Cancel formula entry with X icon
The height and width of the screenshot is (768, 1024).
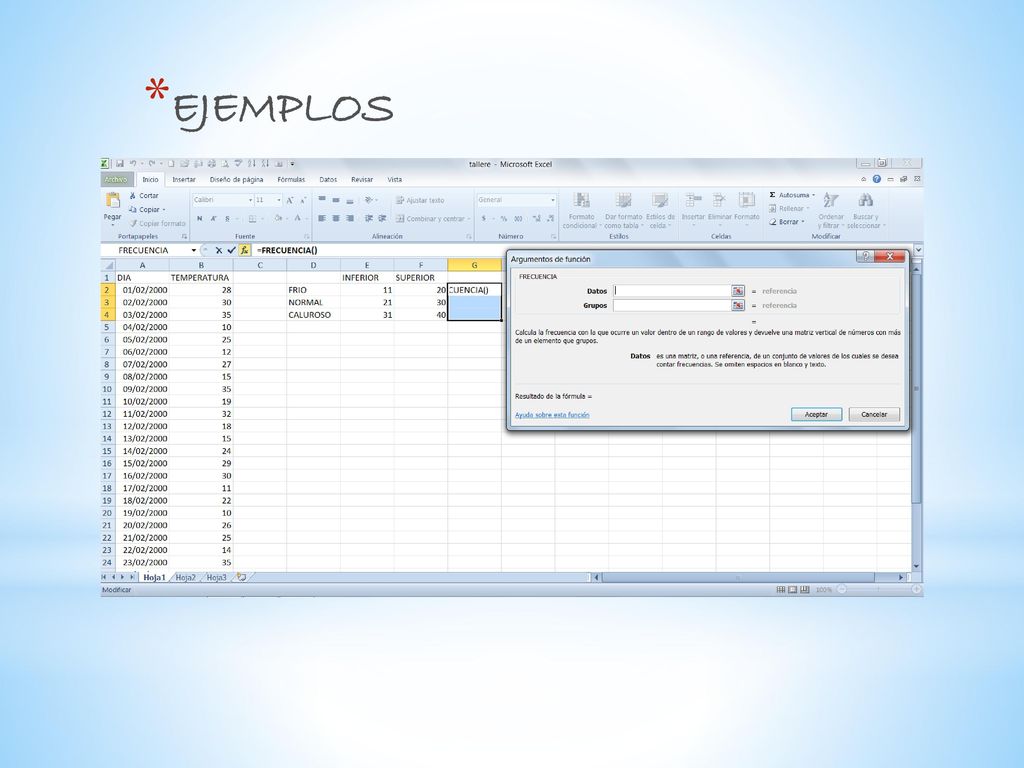(x=219, y=250)
